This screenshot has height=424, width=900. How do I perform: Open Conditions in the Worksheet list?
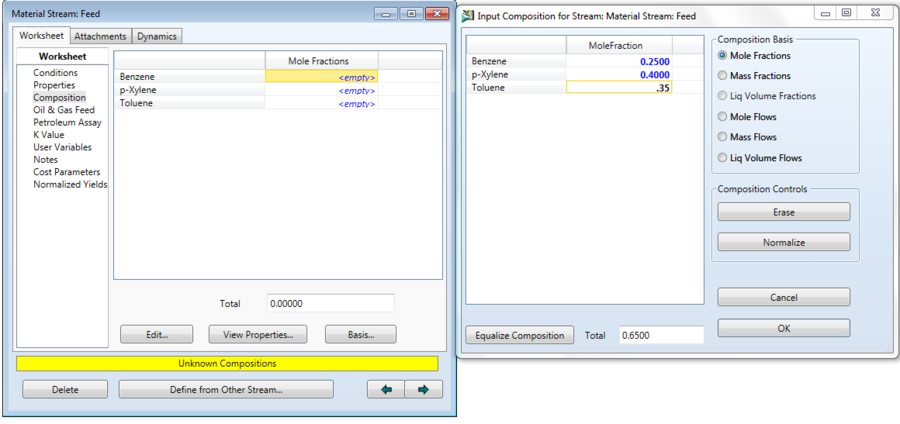[x=55, y=73]
